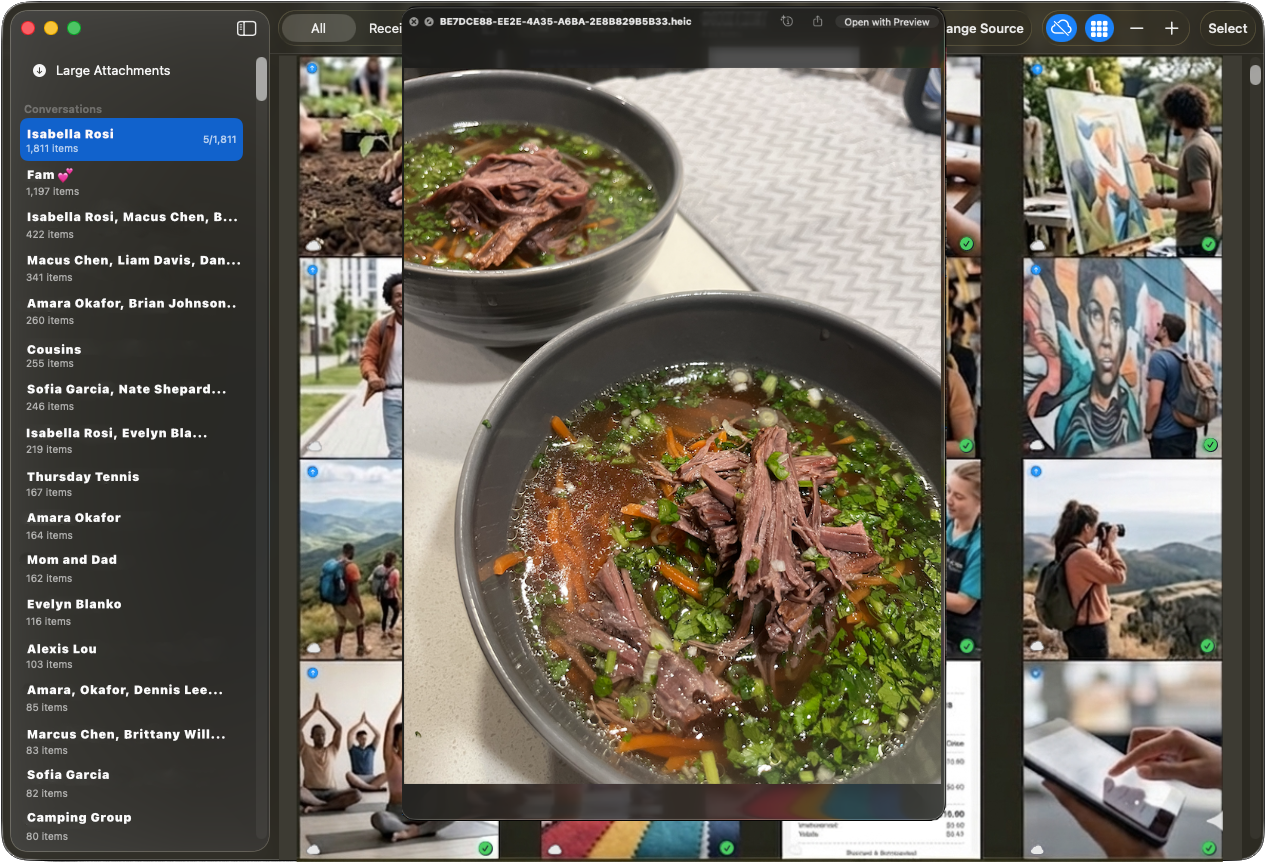
Task: Click the rotate icon in Quick Look header
Action: [x=787, y=22]
